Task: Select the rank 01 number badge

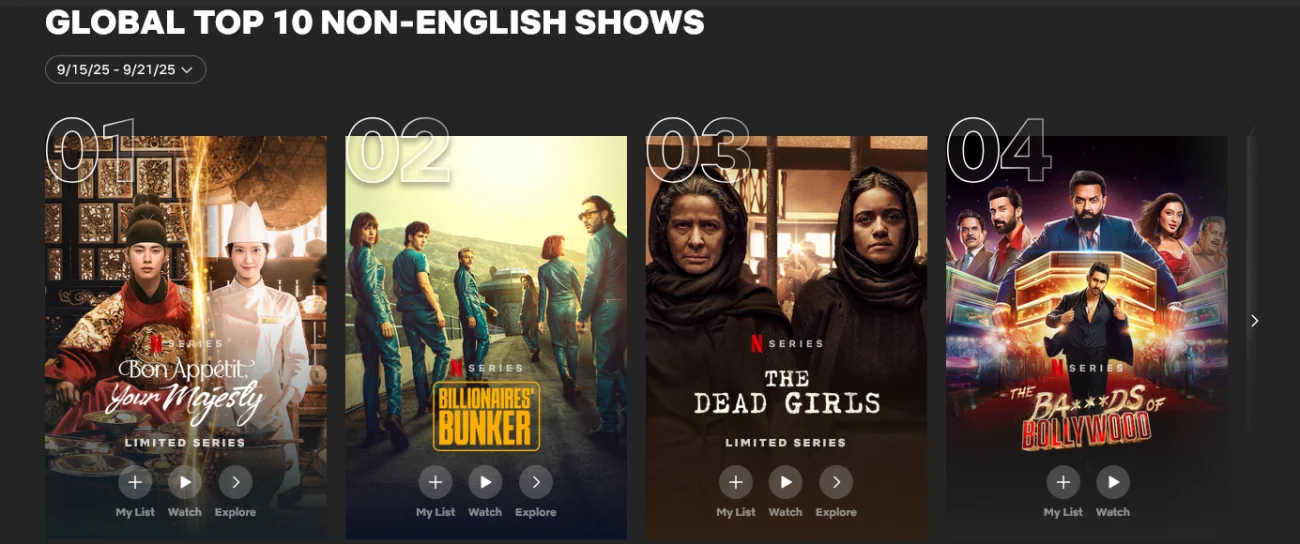Action: click(x=91, y=151)
